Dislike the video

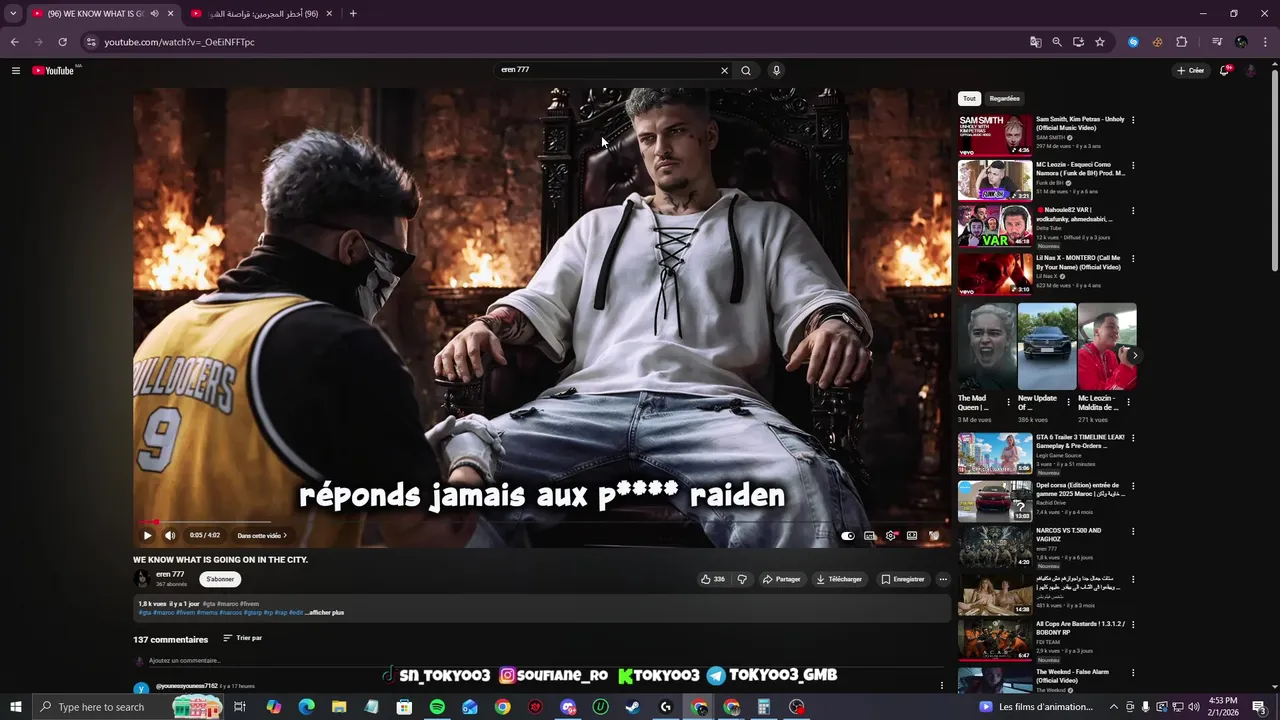click(742, 579)
